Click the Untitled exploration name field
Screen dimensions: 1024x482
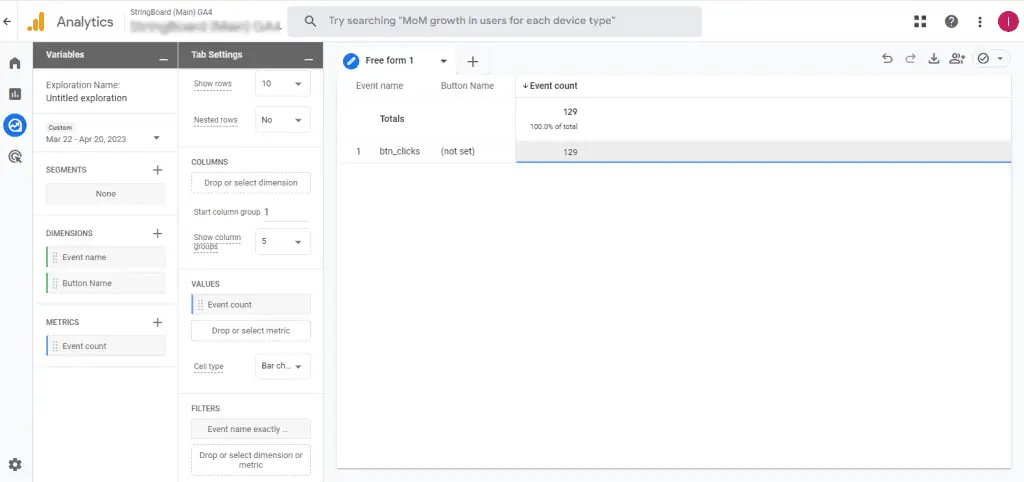(86, 98)
